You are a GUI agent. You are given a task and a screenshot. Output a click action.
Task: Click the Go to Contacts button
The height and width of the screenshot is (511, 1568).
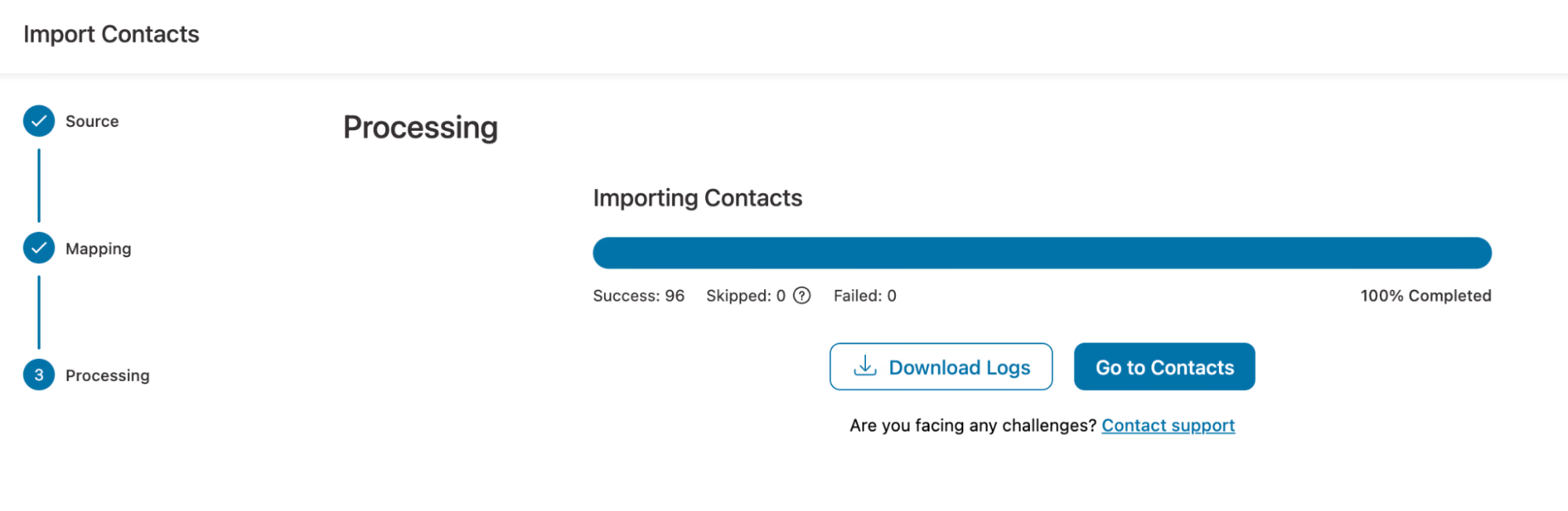tap(1164, 366)
